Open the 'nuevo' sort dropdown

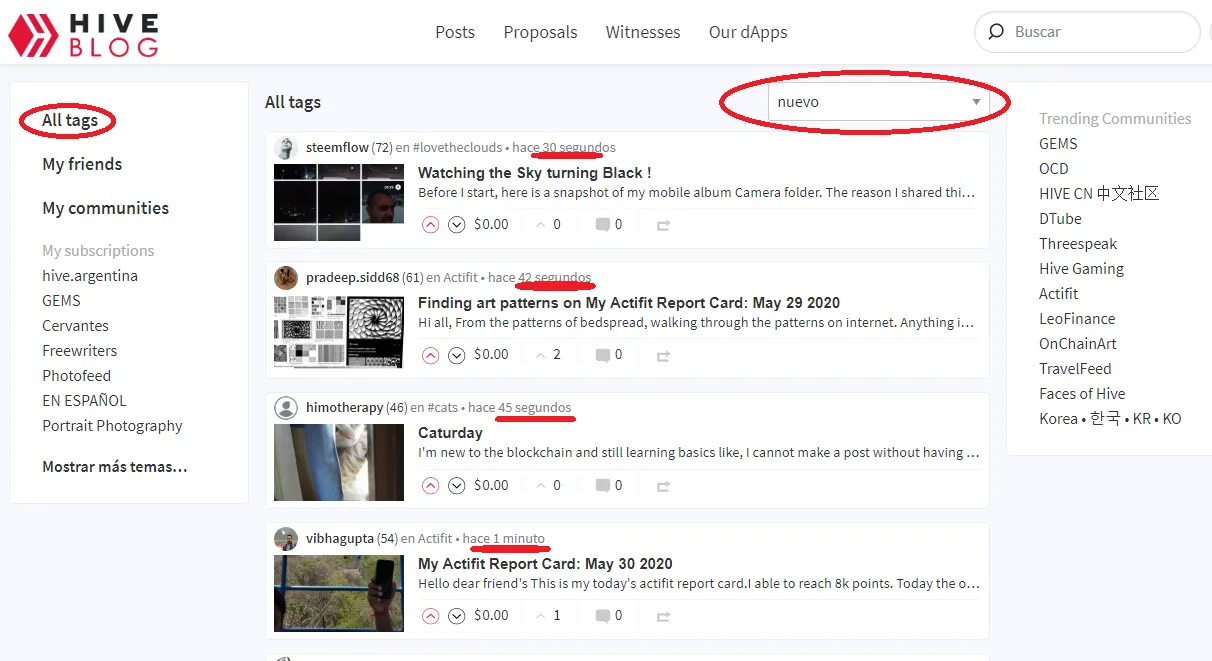(878, 102)
